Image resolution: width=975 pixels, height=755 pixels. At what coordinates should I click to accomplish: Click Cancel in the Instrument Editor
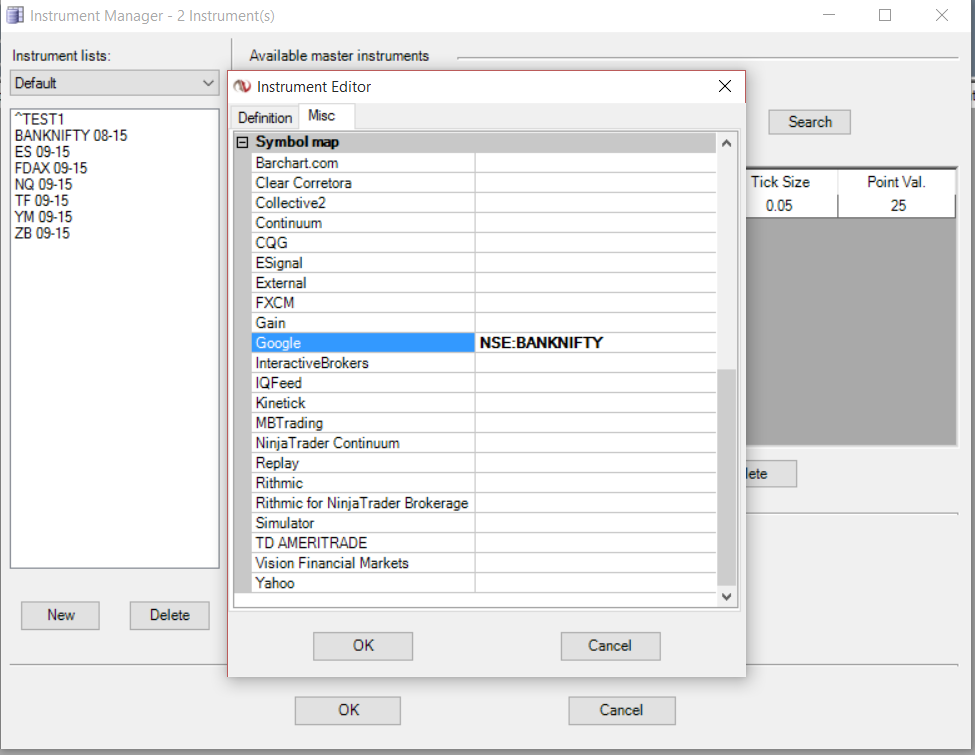(610, 646)
